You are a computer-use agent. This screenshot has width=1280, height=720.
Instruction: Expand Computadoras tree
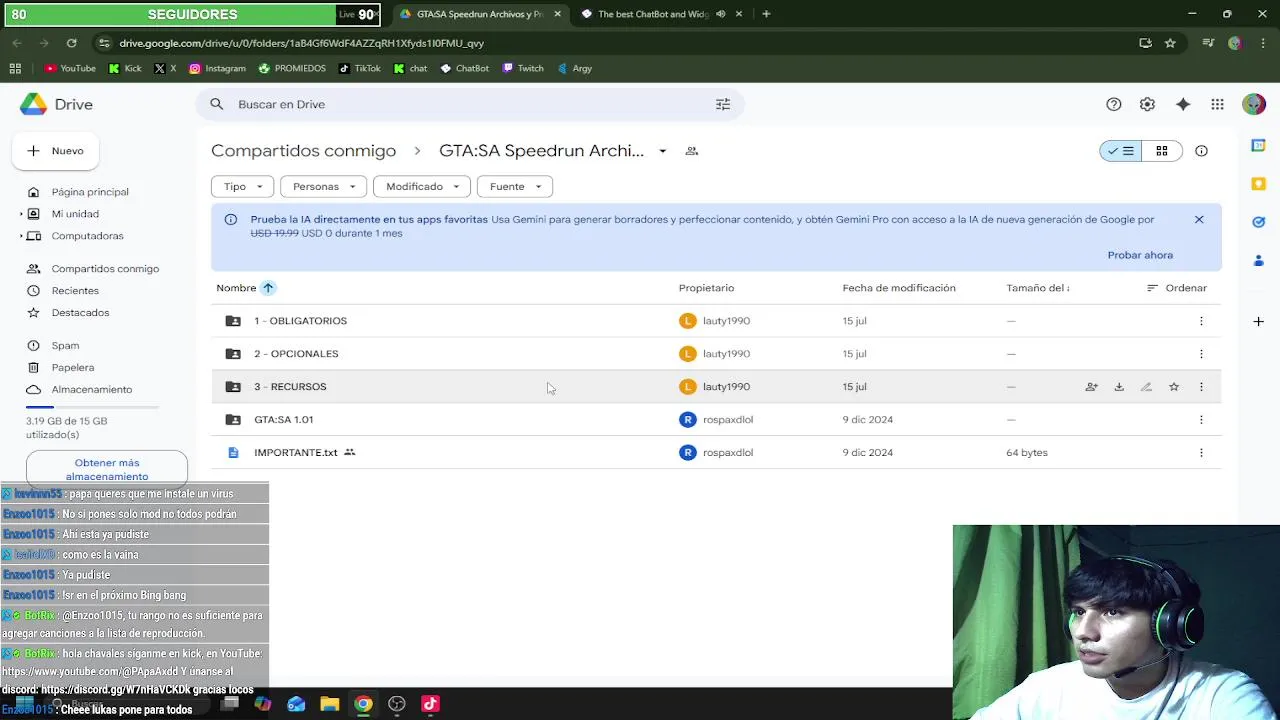tap(21, 236)
